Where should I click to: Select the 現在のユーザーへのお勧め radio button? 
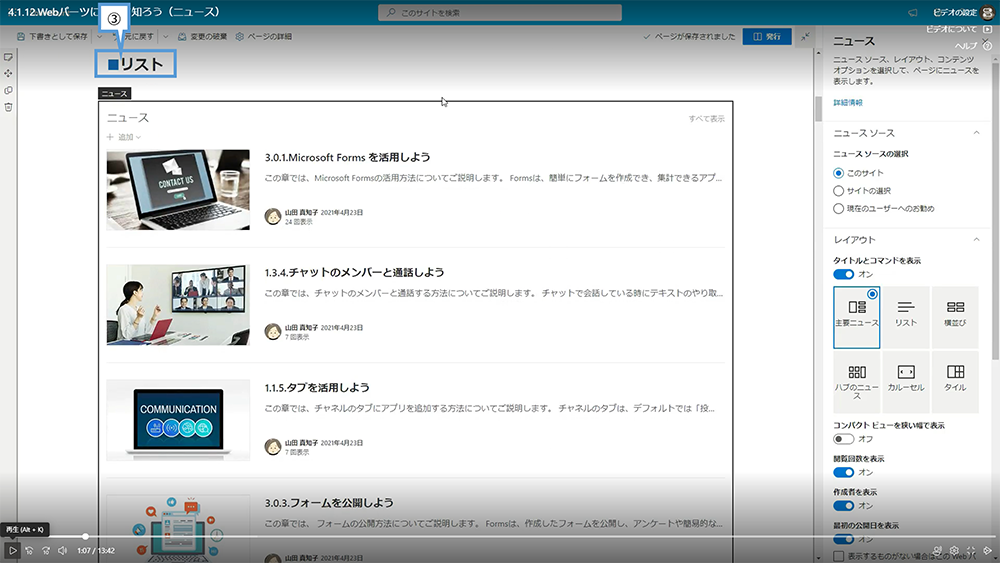[x=839, y=208]
